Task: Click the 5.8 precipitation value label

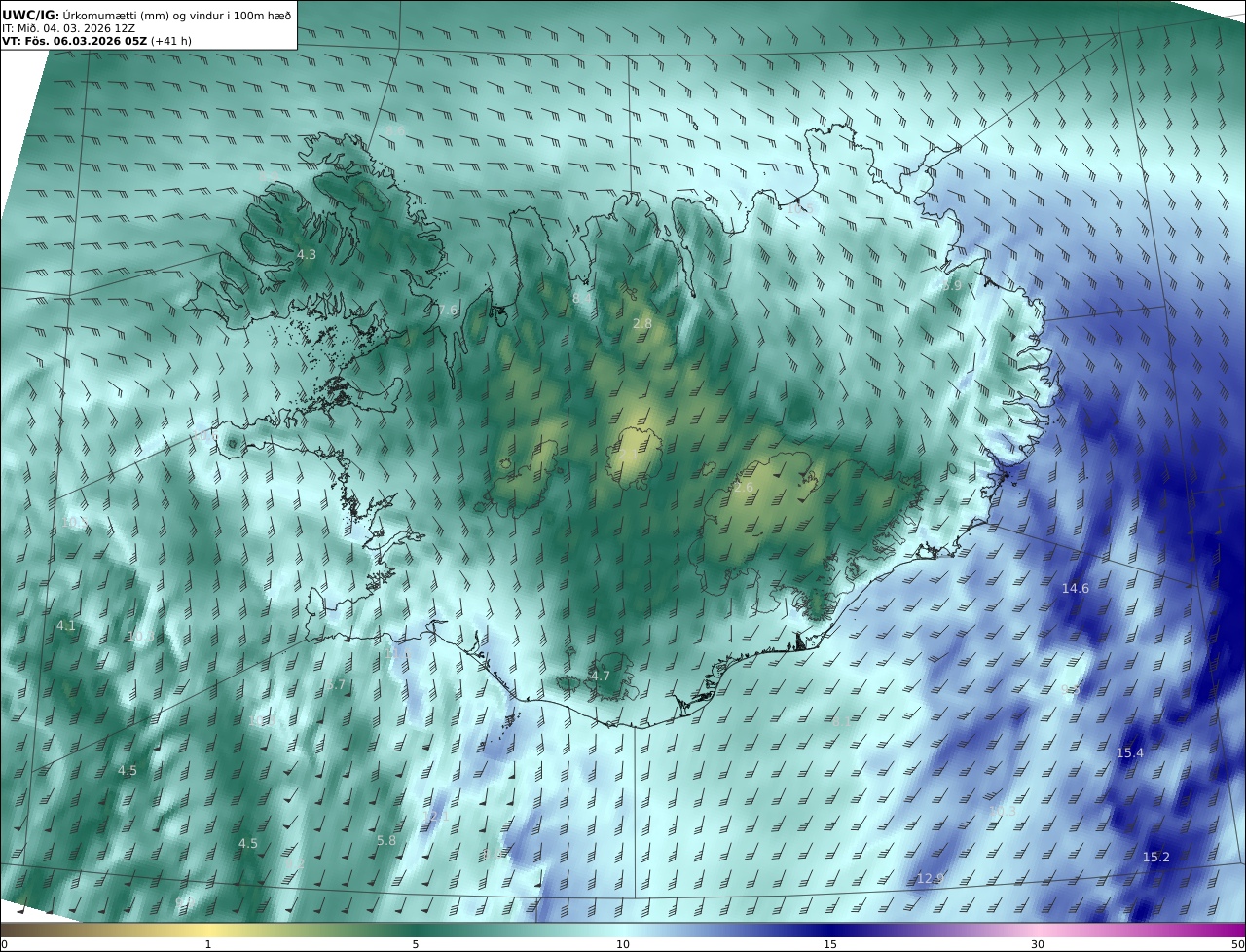Action: pyautogui.click(x=386, y=840)
